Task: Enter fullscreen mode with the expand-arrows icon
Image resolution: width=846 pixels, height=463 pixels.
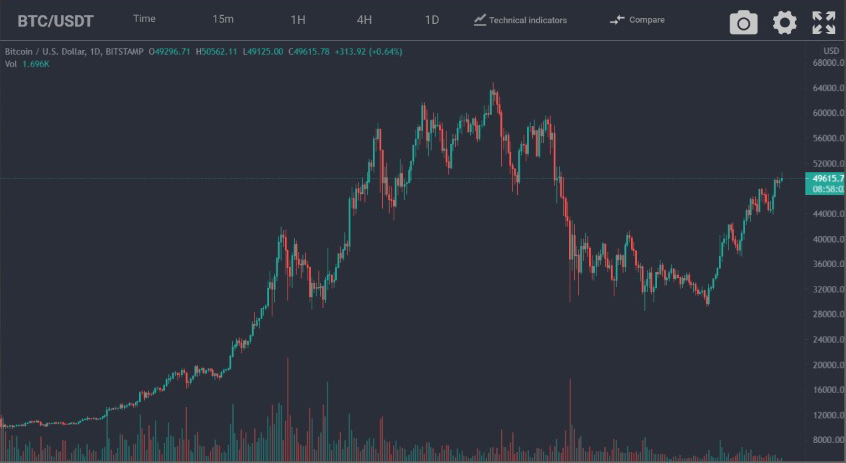Action: pos(823,22)
